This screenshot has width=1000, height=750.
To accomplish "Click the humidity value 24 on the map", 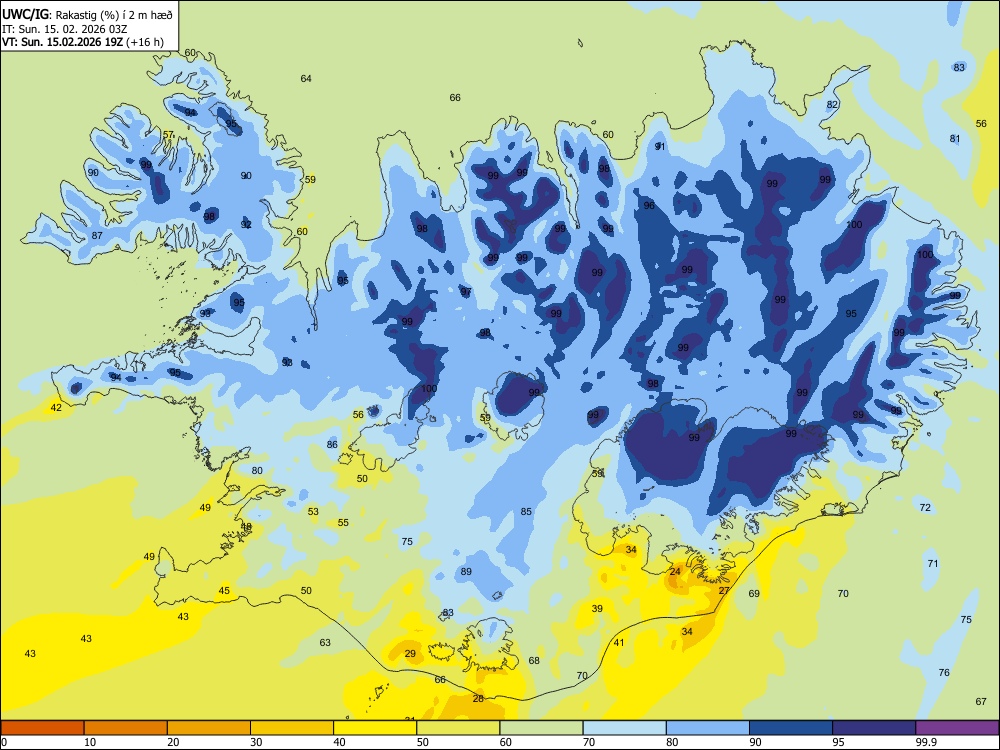I will (675, 571).
